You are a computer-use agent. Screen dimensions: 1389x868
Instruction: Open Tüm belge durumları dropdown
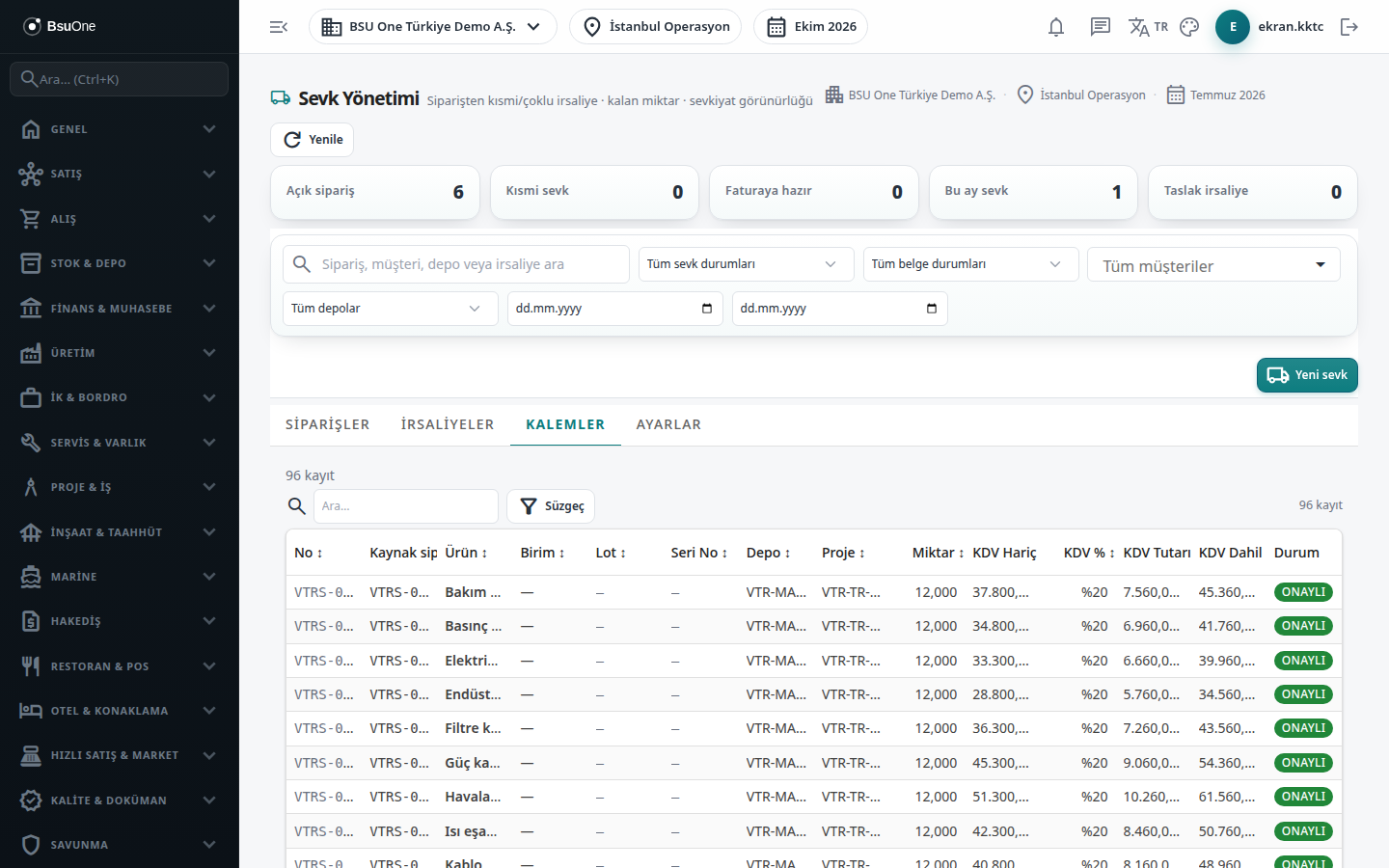970,264
